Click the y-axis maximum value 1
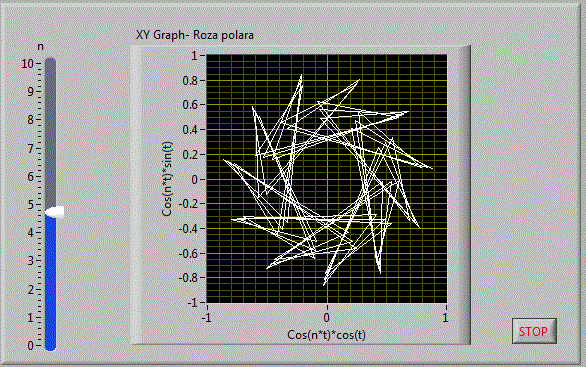 [x=194, y=56]
